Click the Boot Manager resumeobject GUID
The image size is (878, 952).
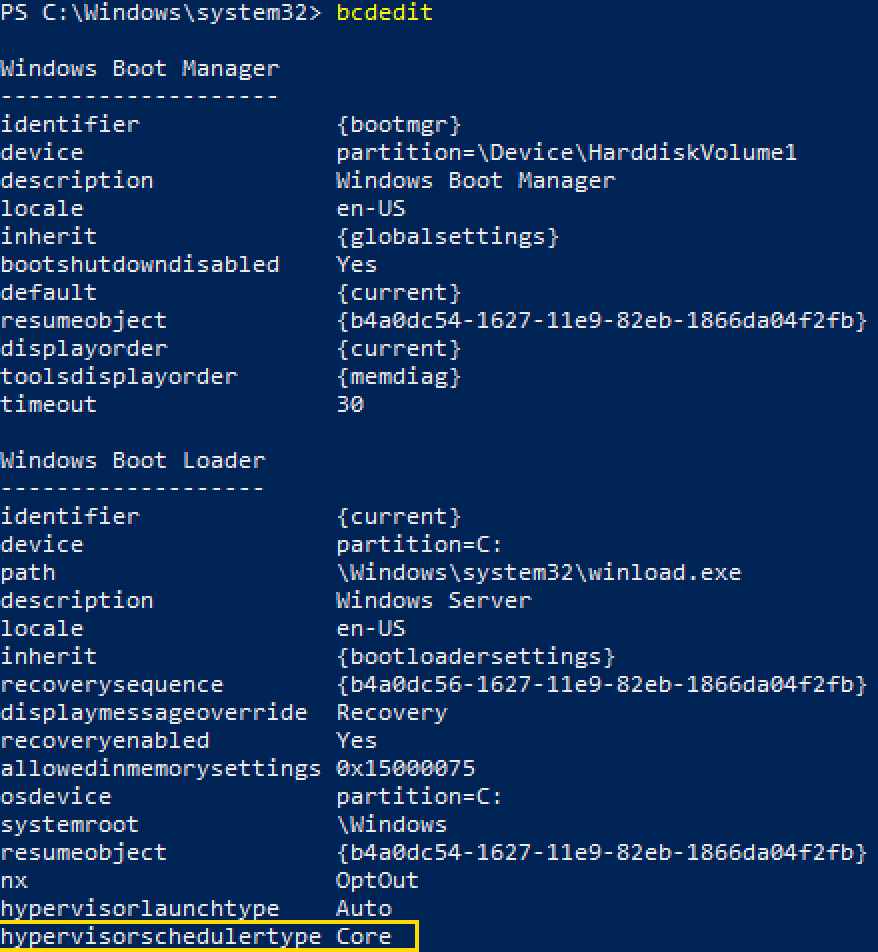(602, 320)
